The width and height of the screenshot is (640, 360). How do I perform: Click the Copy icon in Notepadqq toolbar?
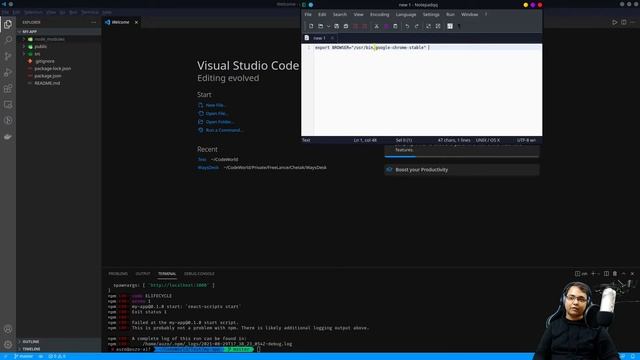click(386, 26)
